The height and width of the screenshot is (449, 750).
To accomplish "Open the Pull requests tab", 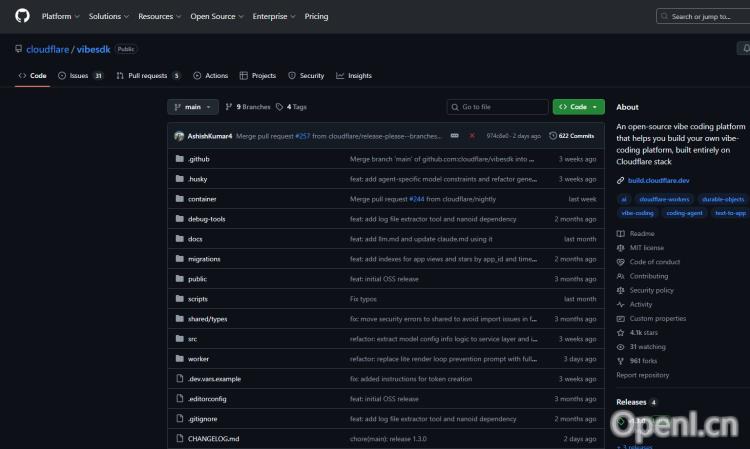I will point(148,76).
